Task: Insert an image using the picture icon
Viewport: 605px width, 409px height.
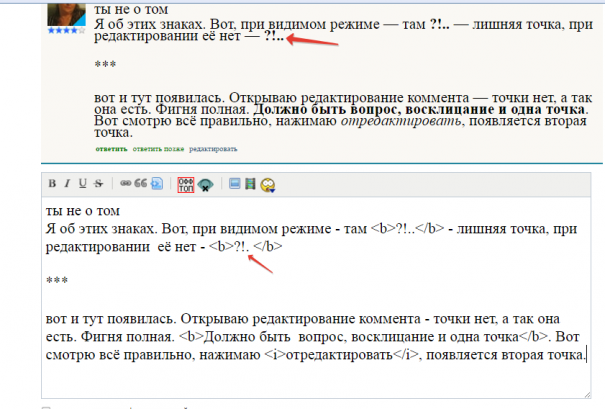Action: pyautogui.click(x=235, y=184)
